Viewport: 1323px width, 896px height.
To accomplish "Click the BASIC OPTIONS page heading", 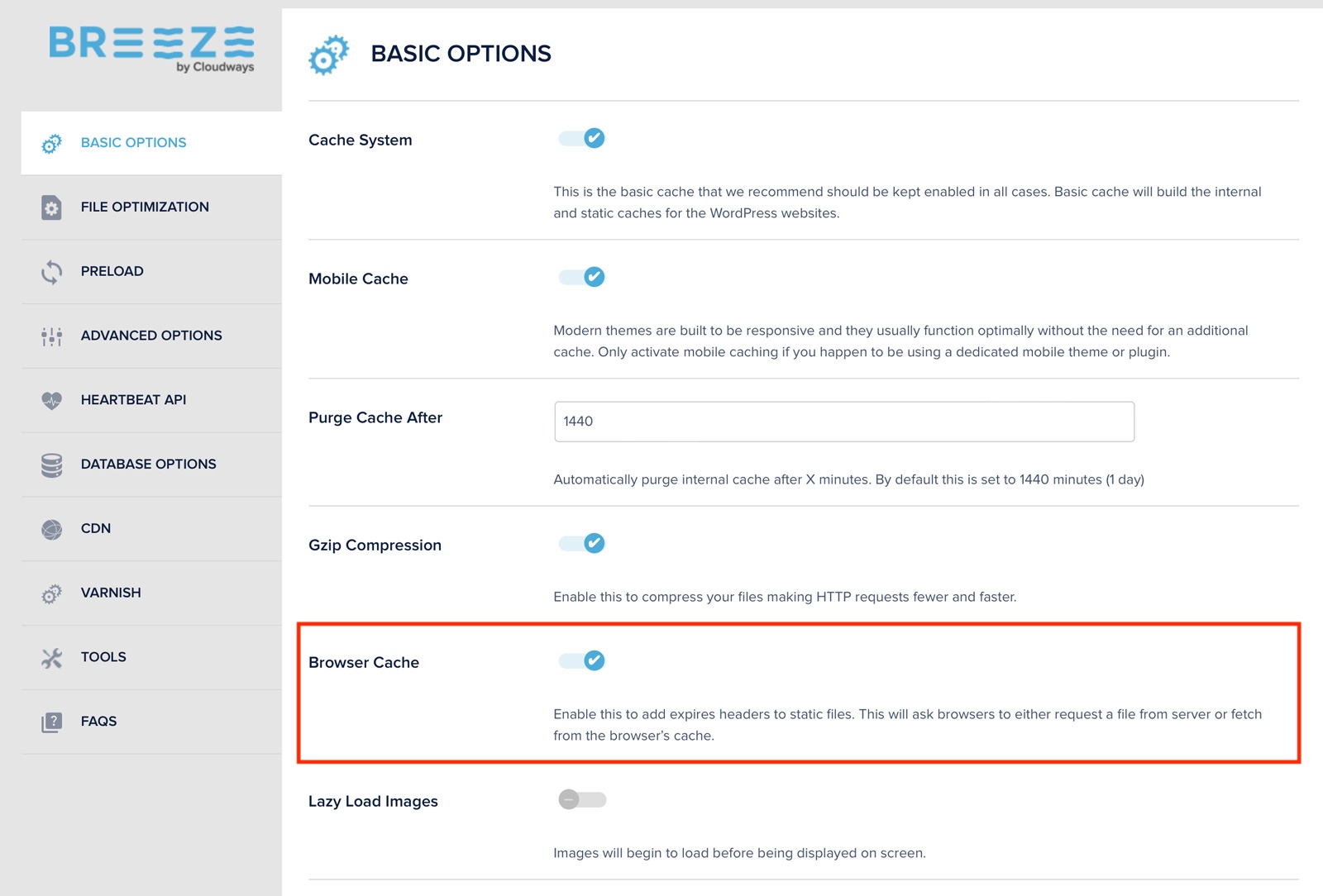I will tap(461, 54).
